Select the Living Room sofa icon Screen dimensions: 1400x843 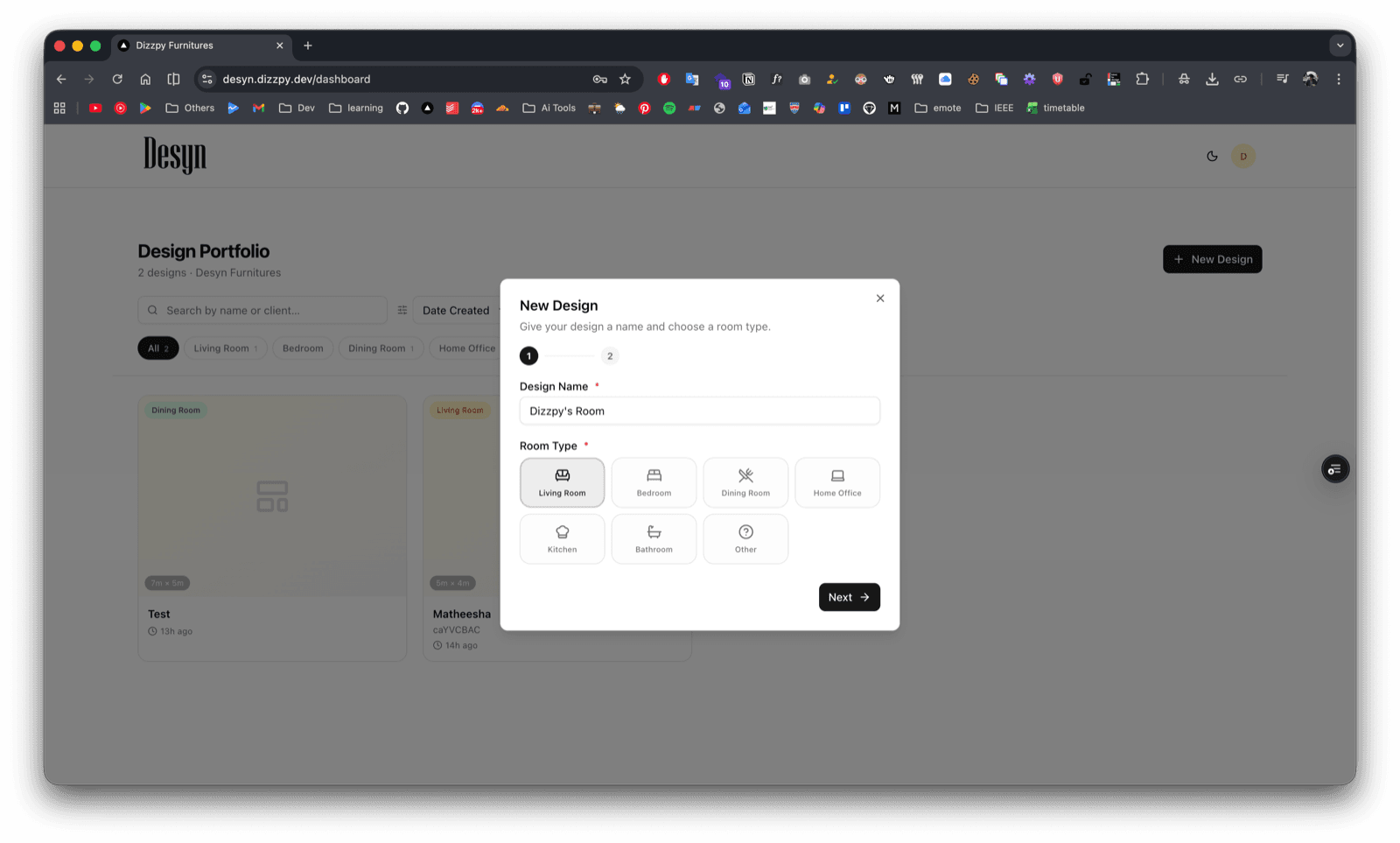click(562, 475)
